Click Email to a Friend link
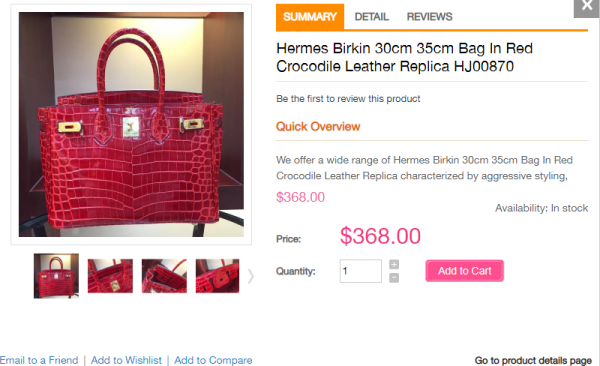 [39, 360]
